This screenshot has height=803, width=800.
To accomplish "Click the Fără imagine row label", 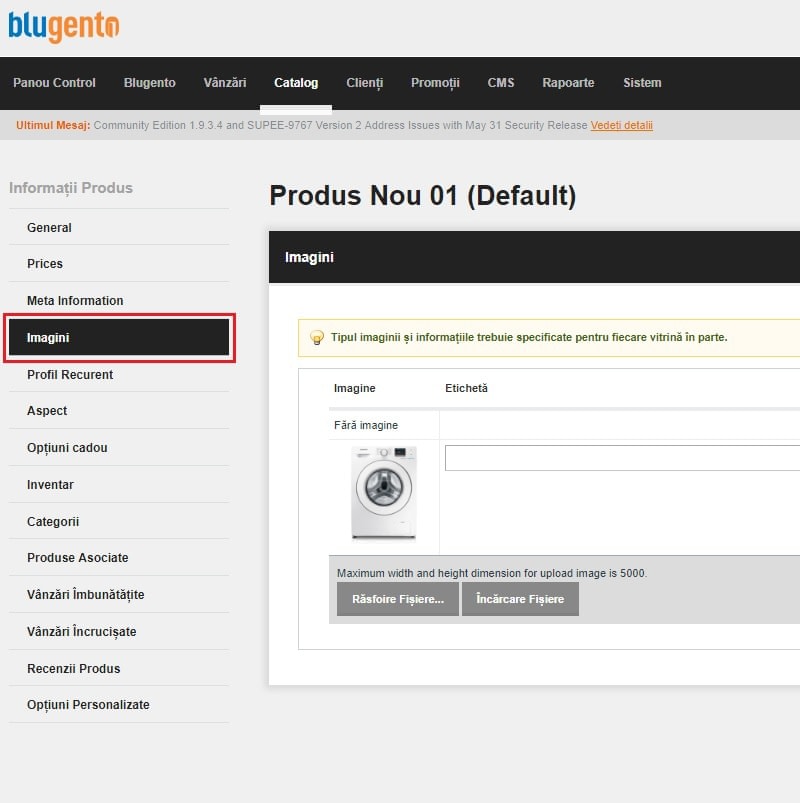I will pyautogui.click(x=366, y=425).
